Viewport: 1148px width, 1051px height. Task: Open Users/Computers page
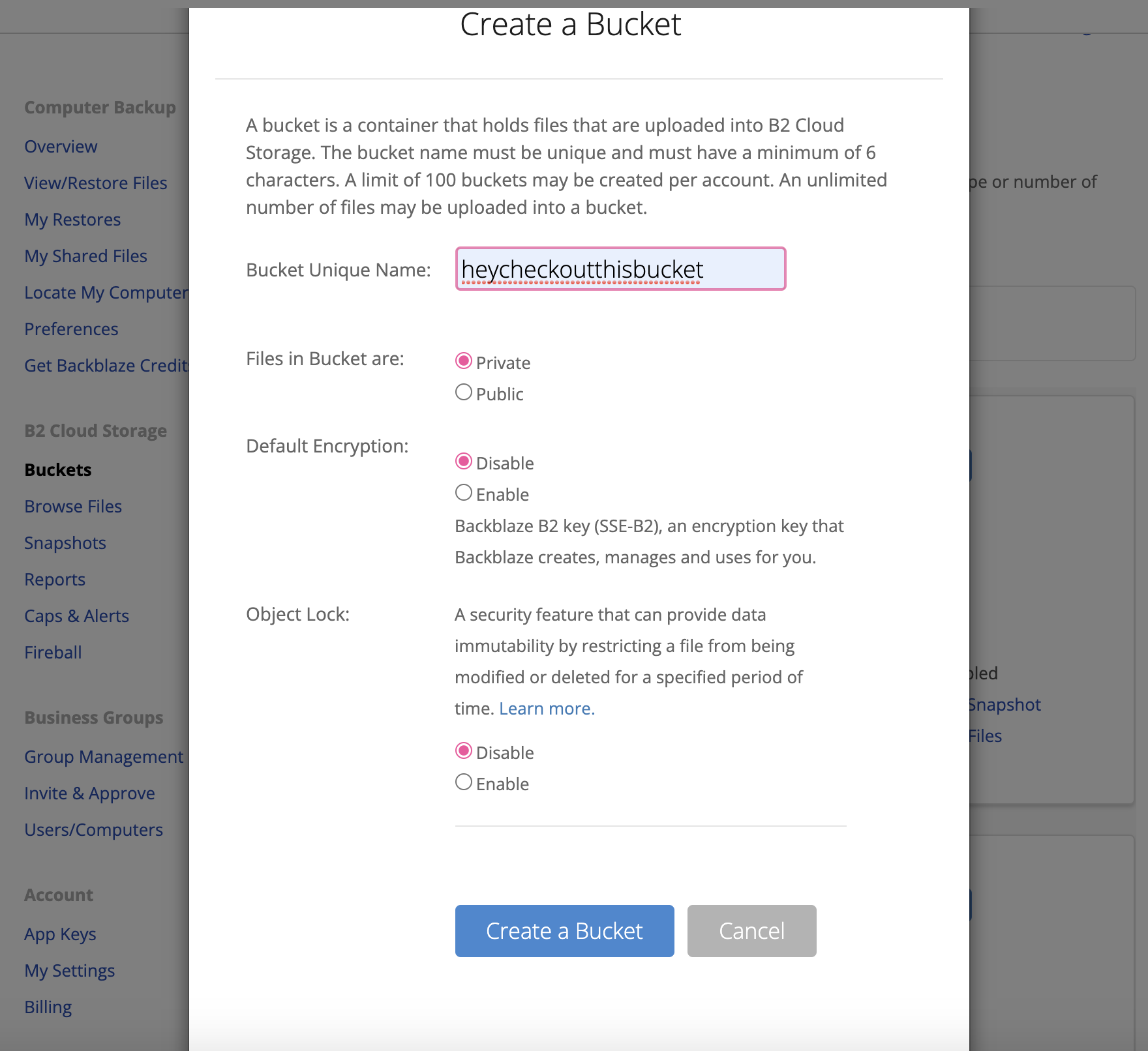[x=93, y=830]
